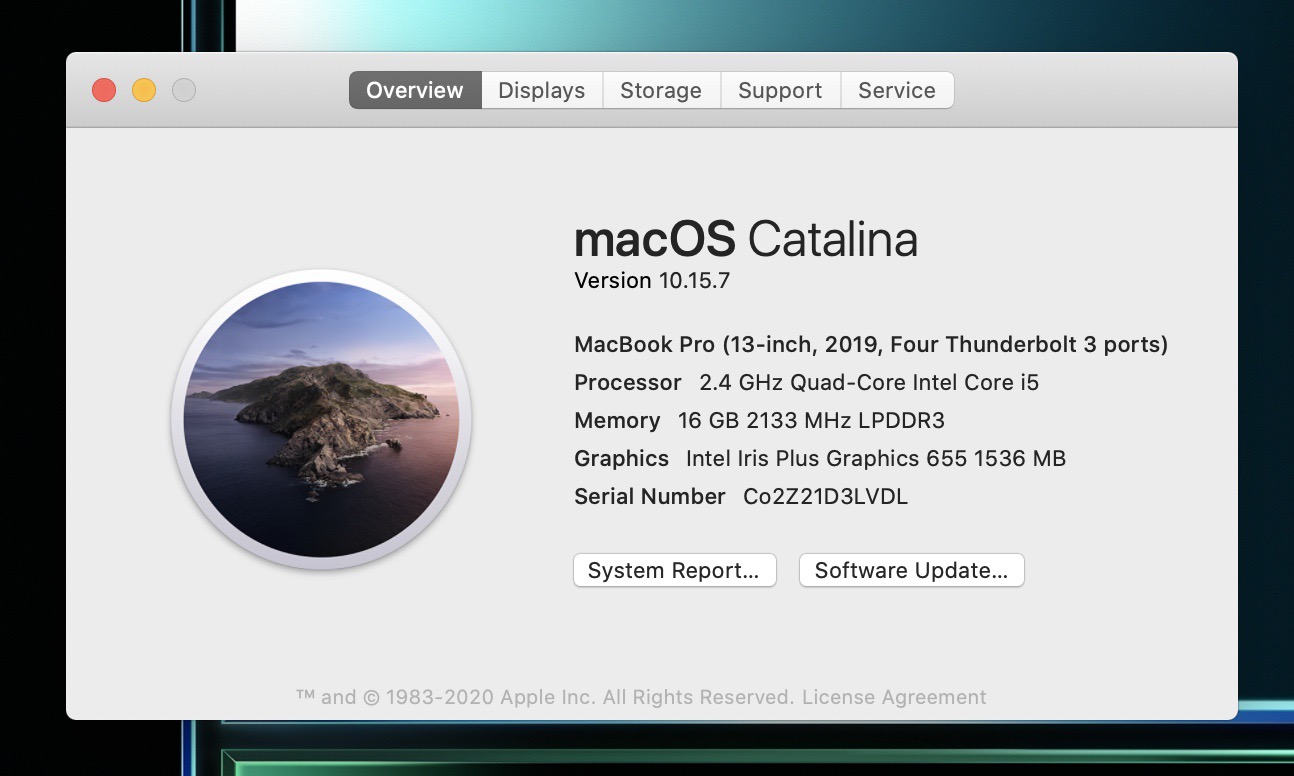The width and height of the screenshot is (1294, 776).
Task: Select the Support tab
Action: click(x=780, y=90)
